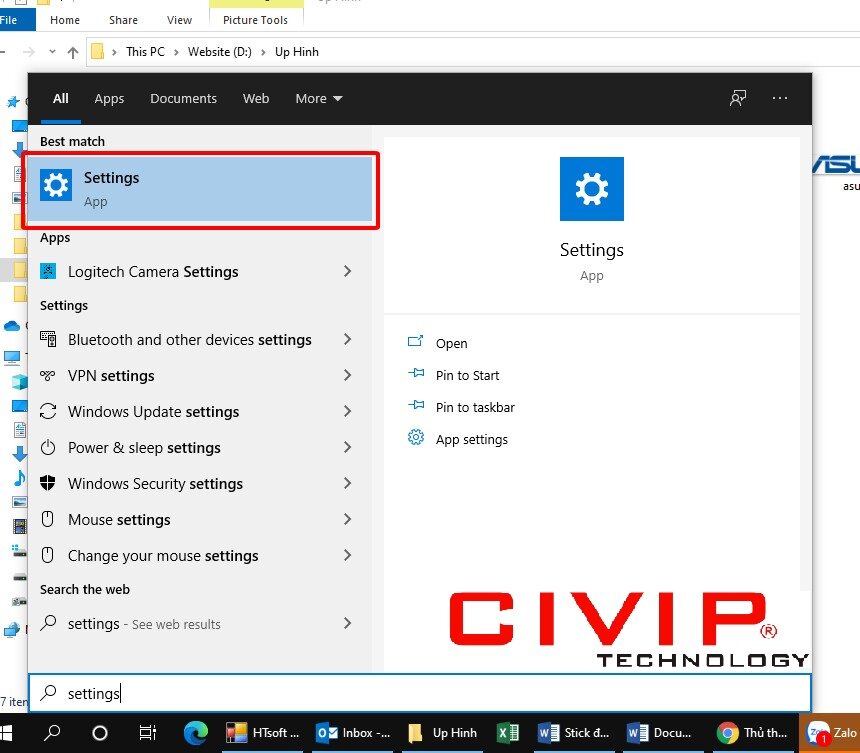Open Zalo from the taskbar

(x=831, y=733)
